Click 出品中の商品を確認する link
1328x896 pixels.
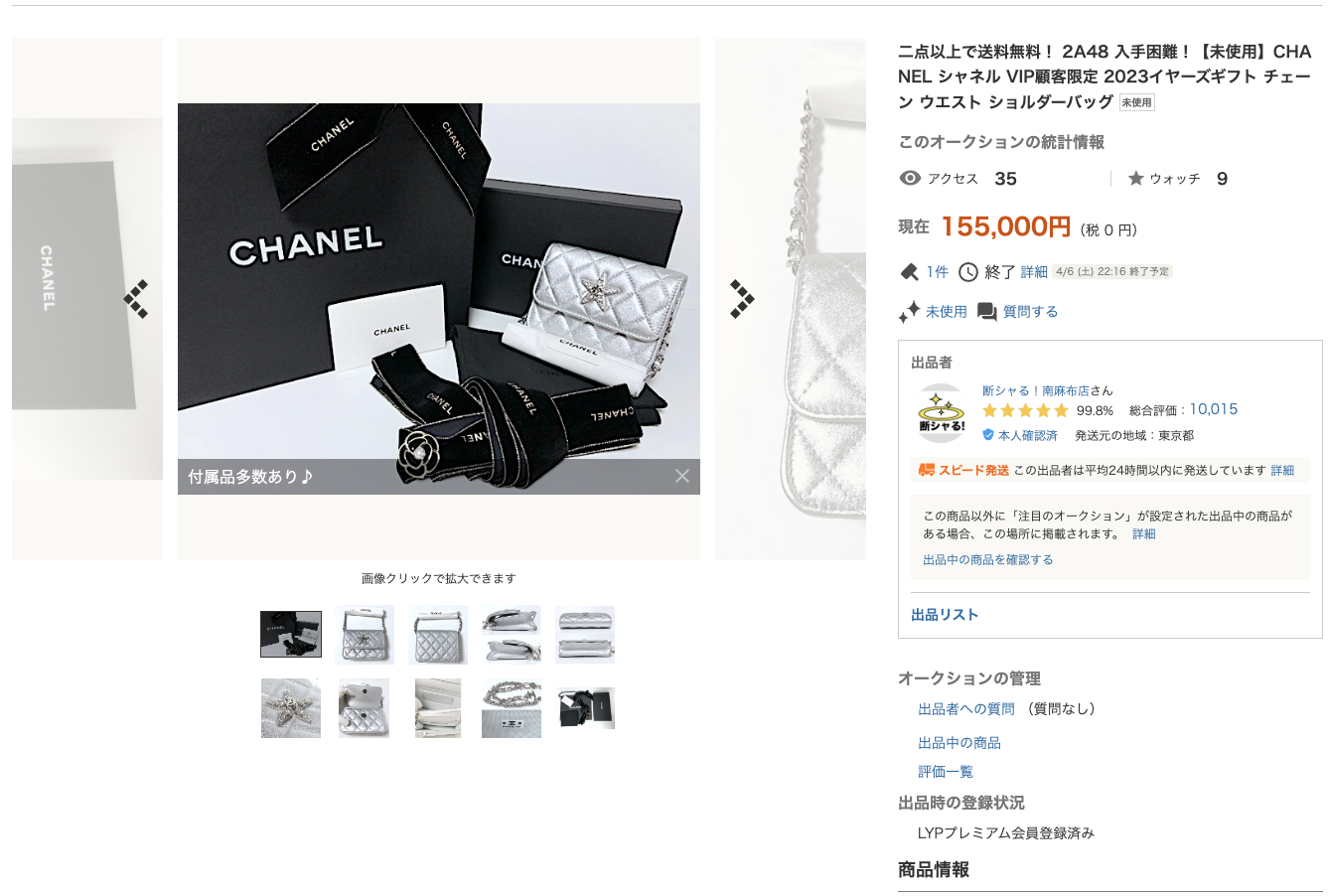coord(988,560)
